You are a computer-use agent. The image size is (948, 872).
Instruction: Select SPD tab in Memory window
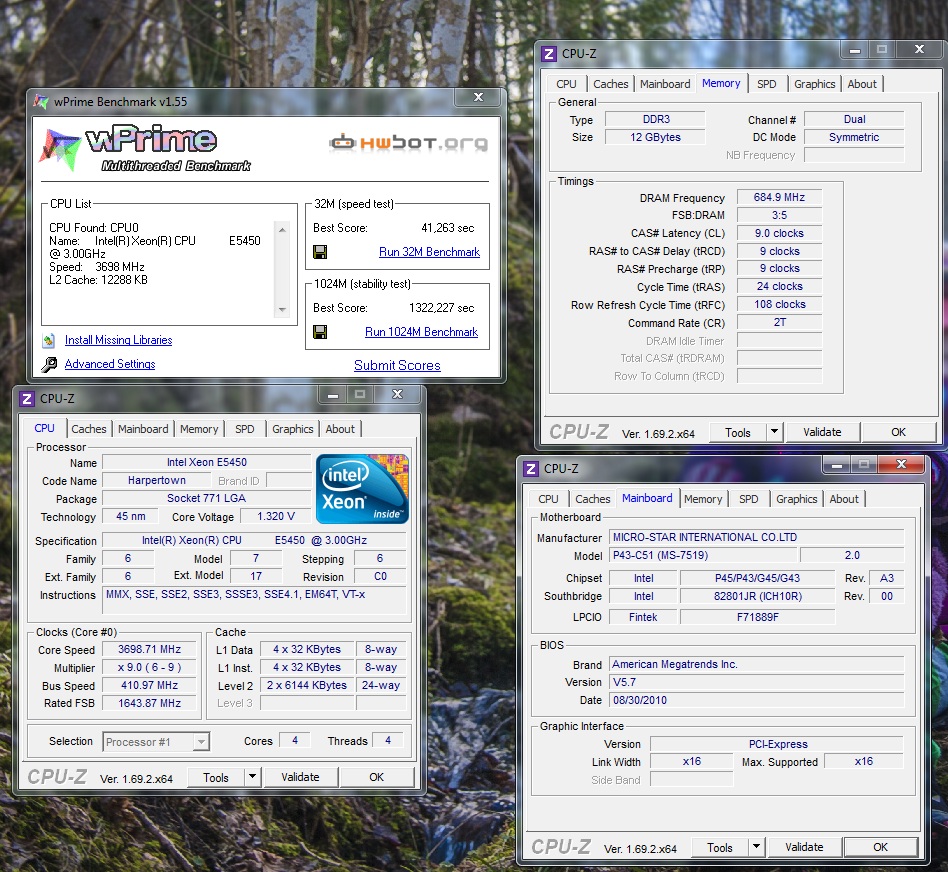pos(767,84)
